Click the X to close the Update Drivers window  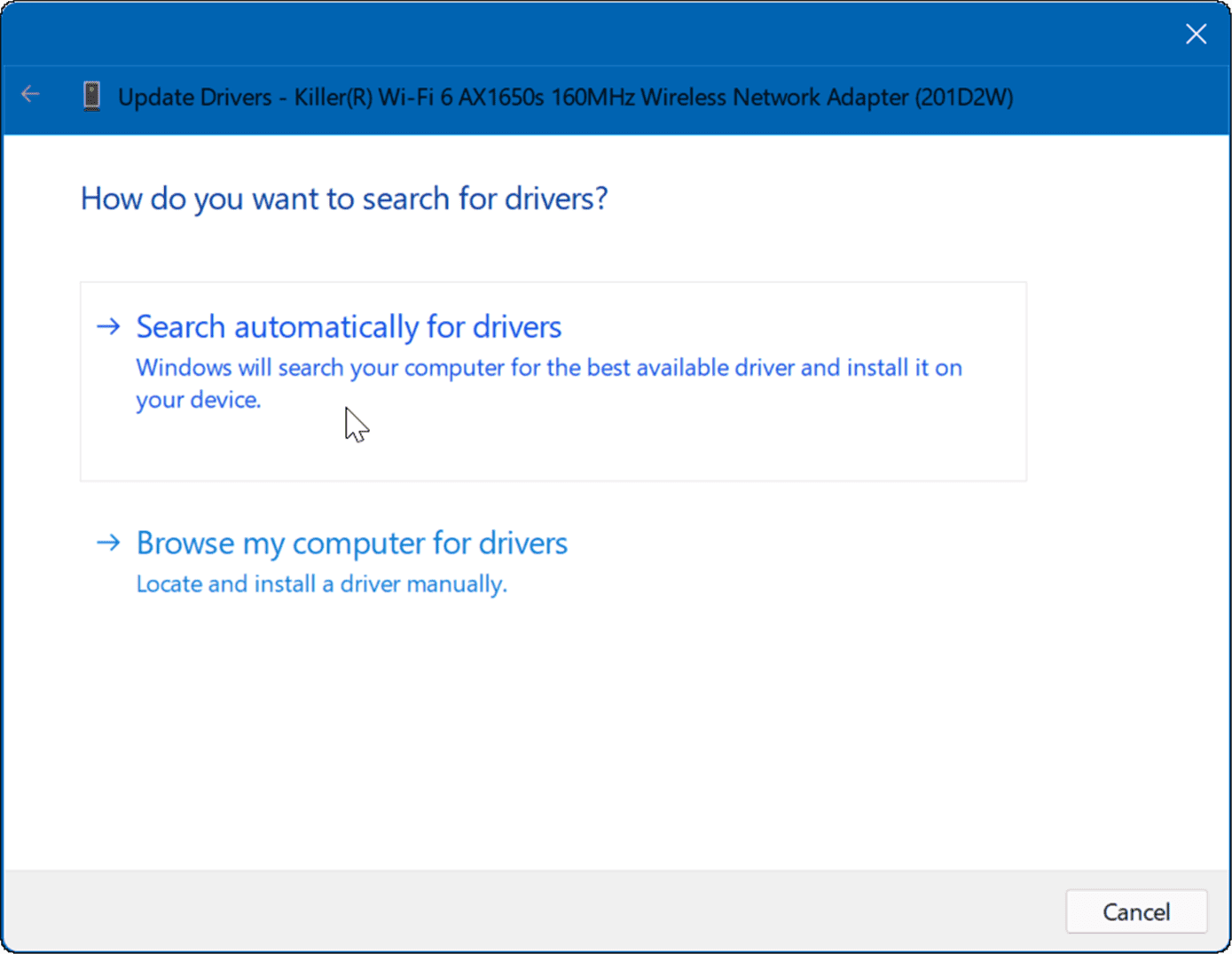[1196, 34]
